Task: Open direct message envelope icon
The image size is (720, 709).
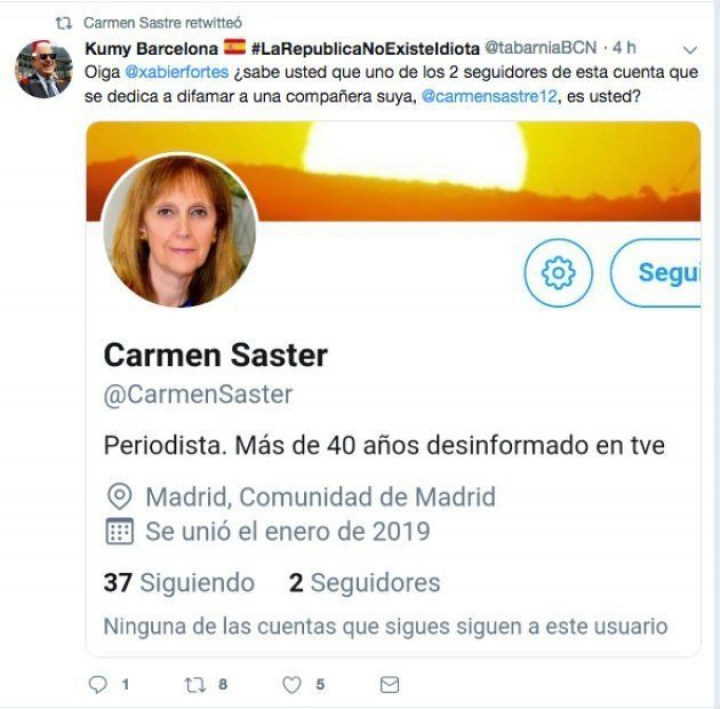Action: pyautogui.click(x=390, y=685)
